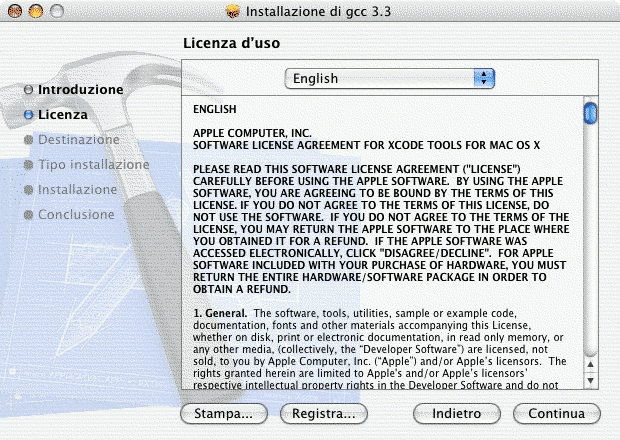Screen dimensions: 620x440
Task: Click the Introduzione step bullet icon
Action: pos(28,90)
